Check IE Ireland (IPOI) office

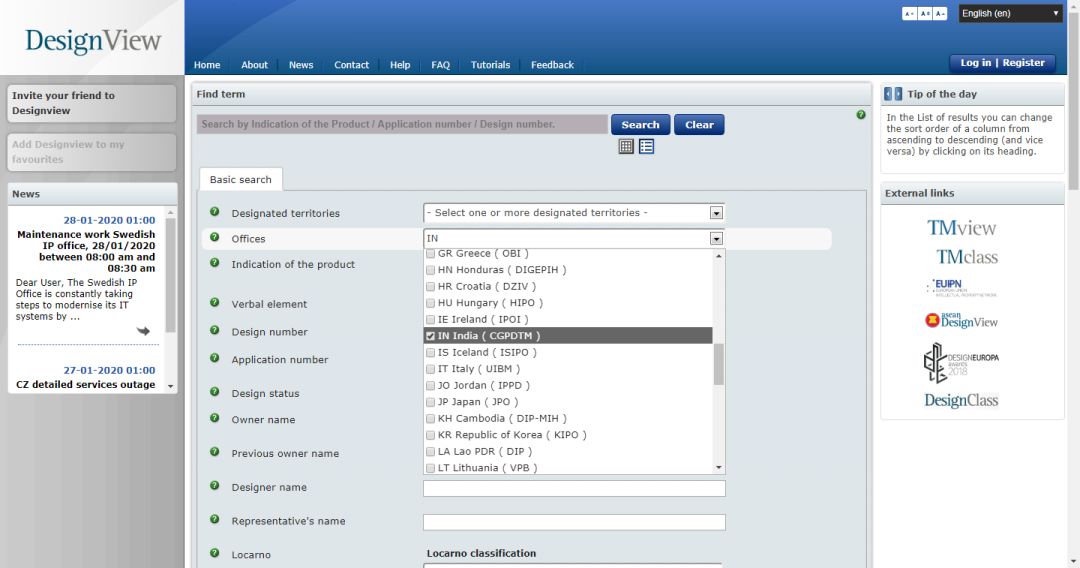[x=430, y=319]
